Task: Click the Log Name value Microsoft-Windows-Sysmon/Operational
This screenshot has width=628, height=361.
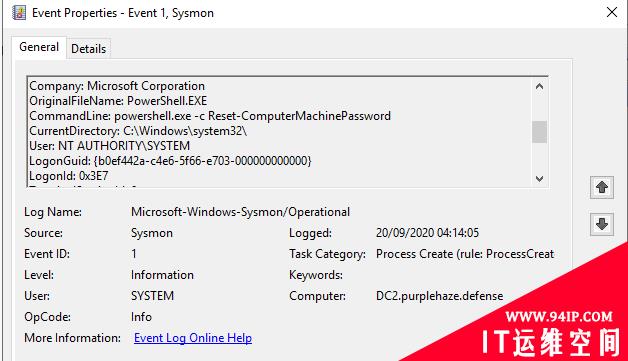Action: 240,212
